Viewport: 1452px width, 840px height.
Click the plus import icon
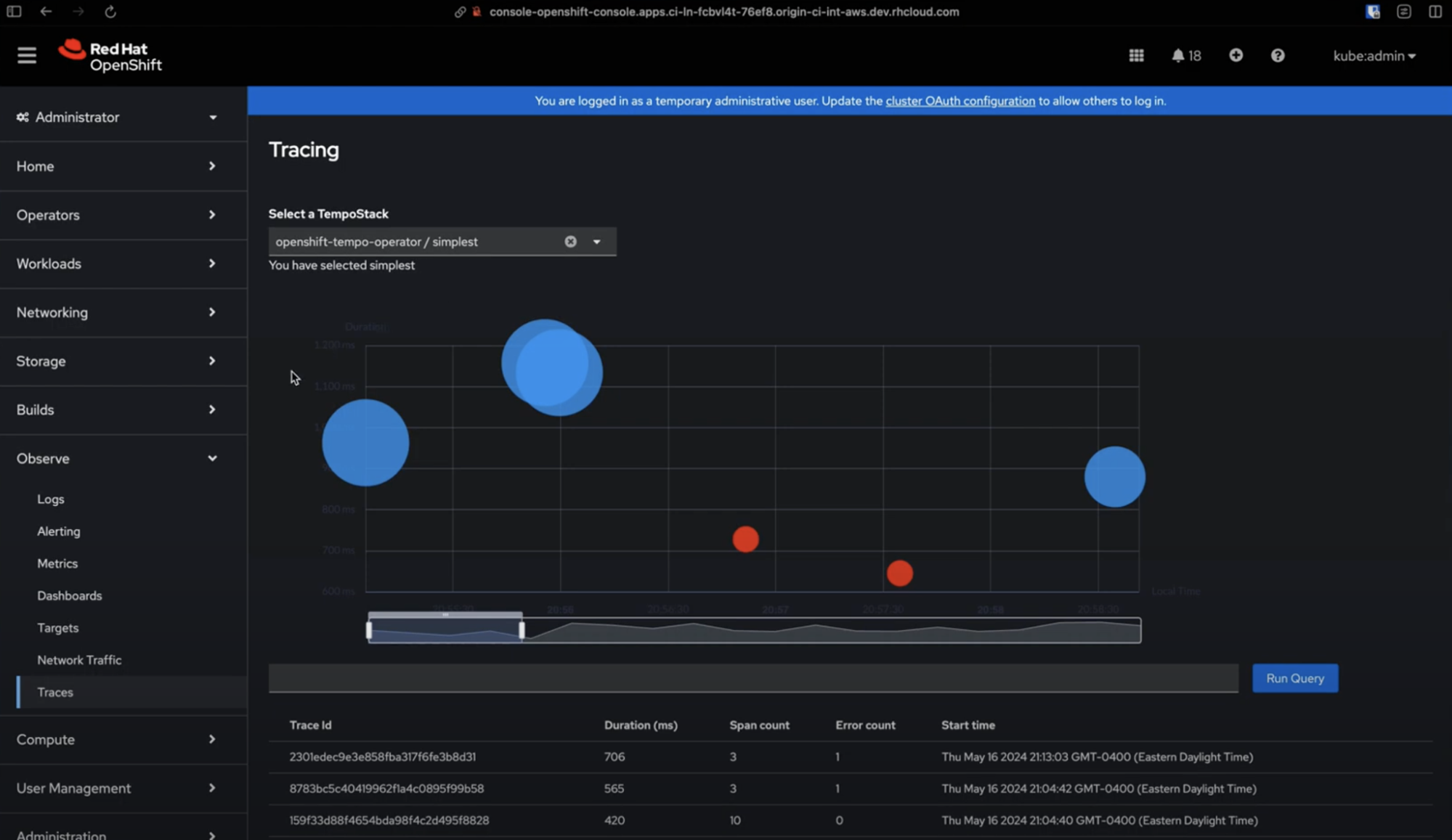coord(1236,56)
